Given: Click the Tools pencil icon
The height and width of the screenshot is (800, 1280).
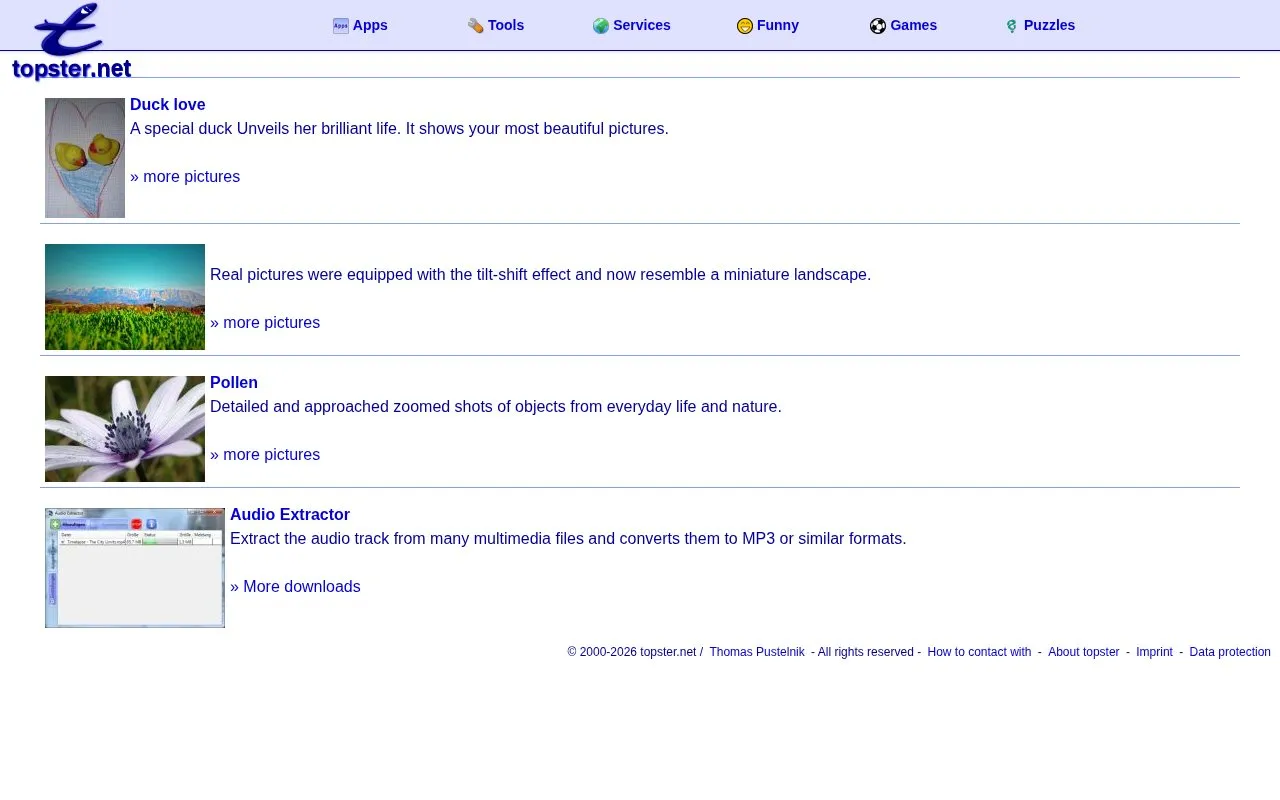Looking at the screenshot, I should (476, 26).
